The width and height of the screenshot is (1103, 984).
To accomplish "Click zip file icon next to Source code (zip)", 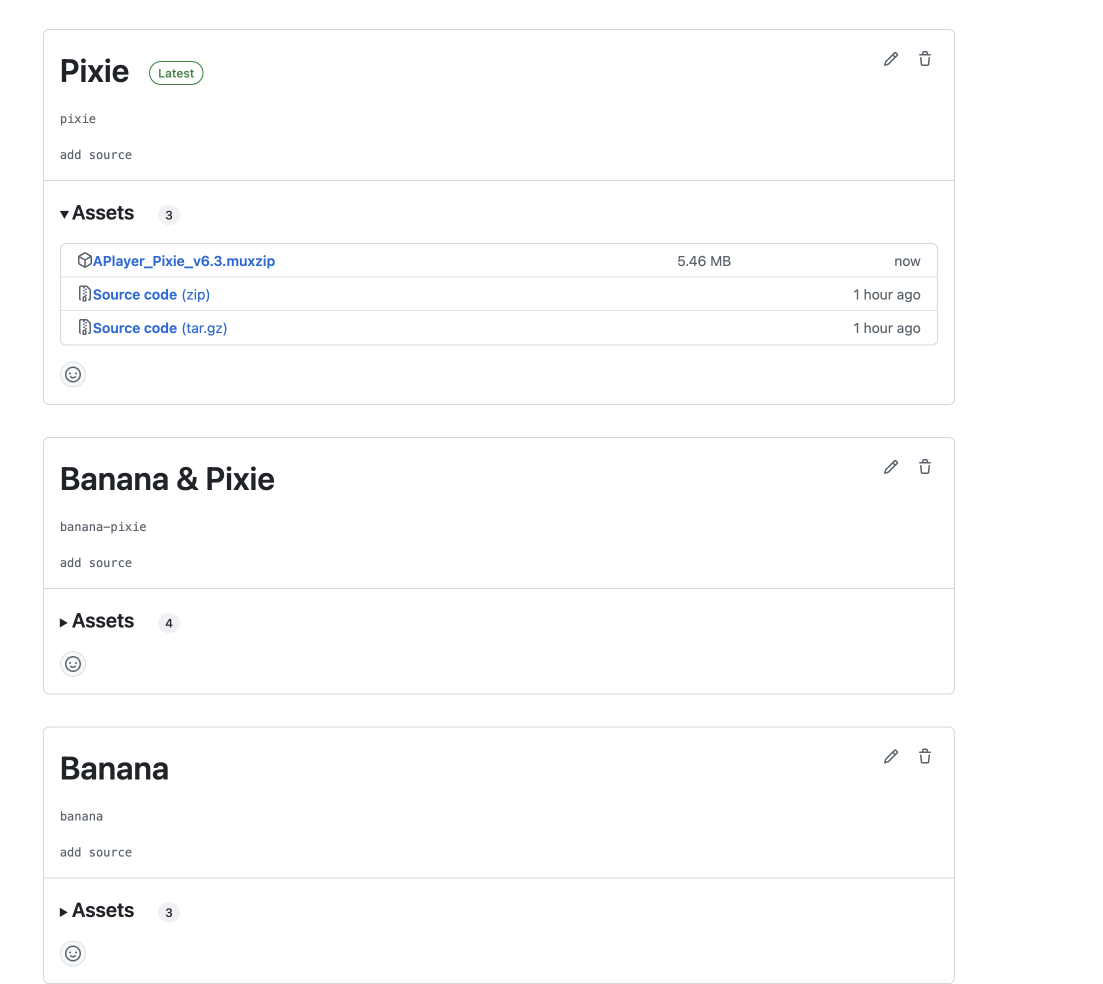I will (84, 294).
